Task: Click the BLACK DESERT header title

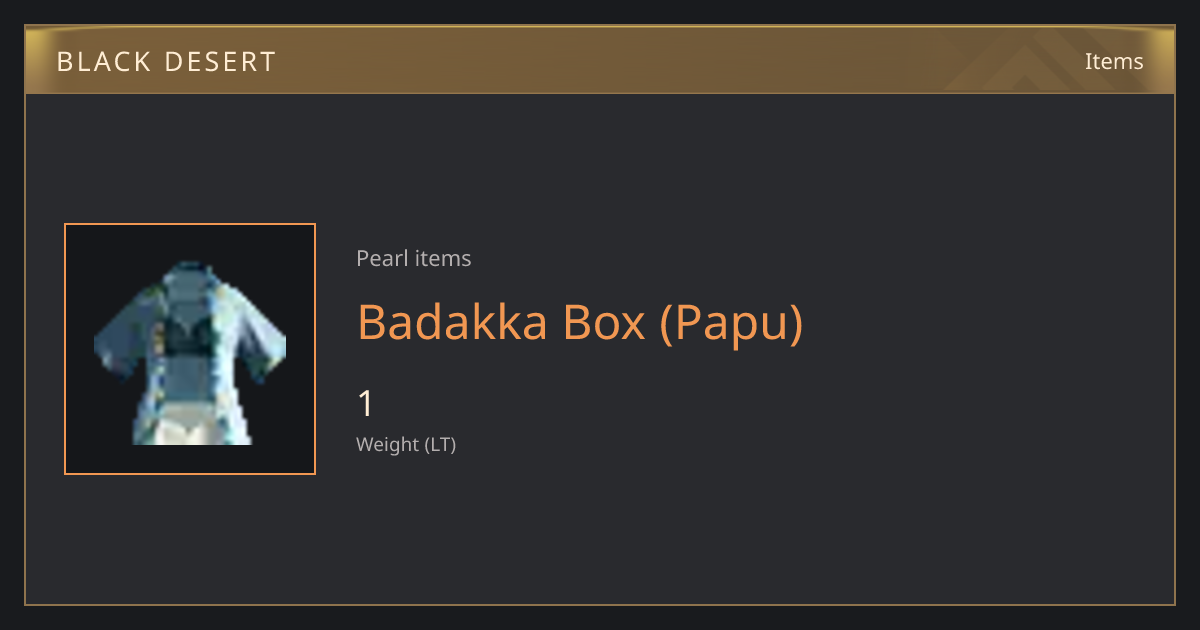Action: pyautogui.click(x=166, y=62)
